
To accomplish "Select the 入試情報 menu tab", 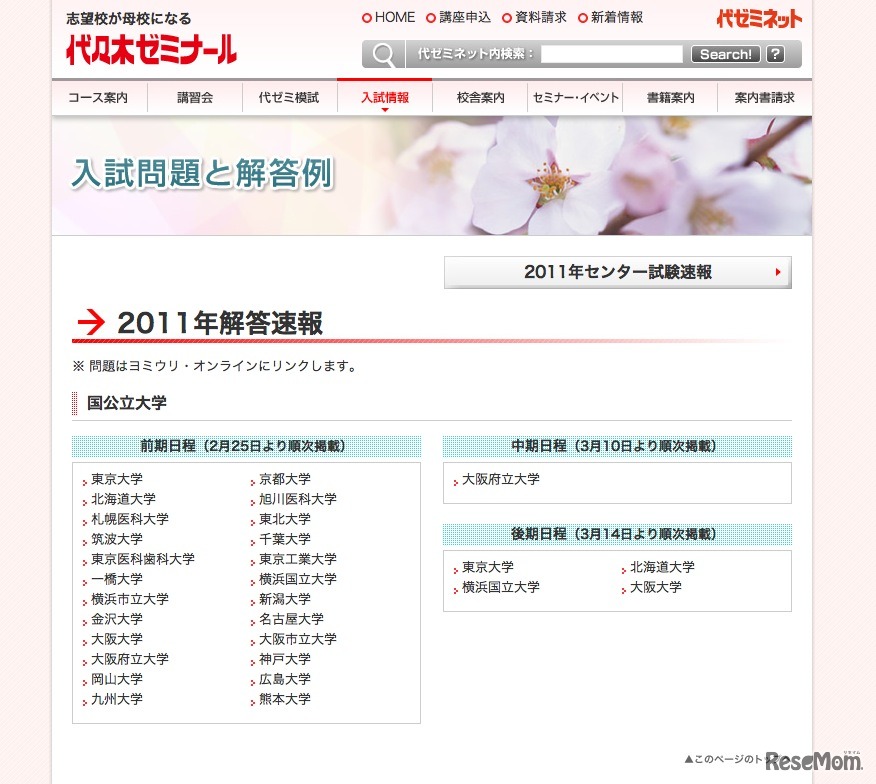I will point(385,98).
